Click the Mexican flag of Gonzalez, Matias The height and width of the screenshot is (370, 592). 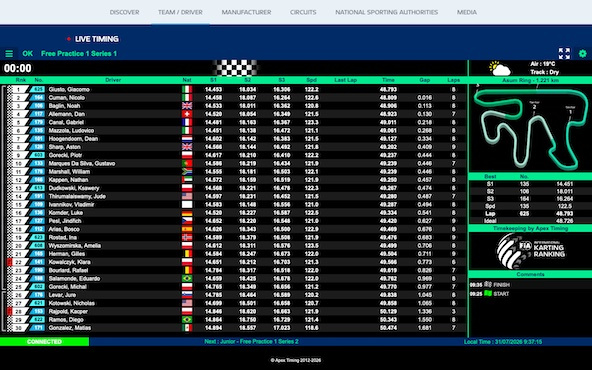pos(187,328)
